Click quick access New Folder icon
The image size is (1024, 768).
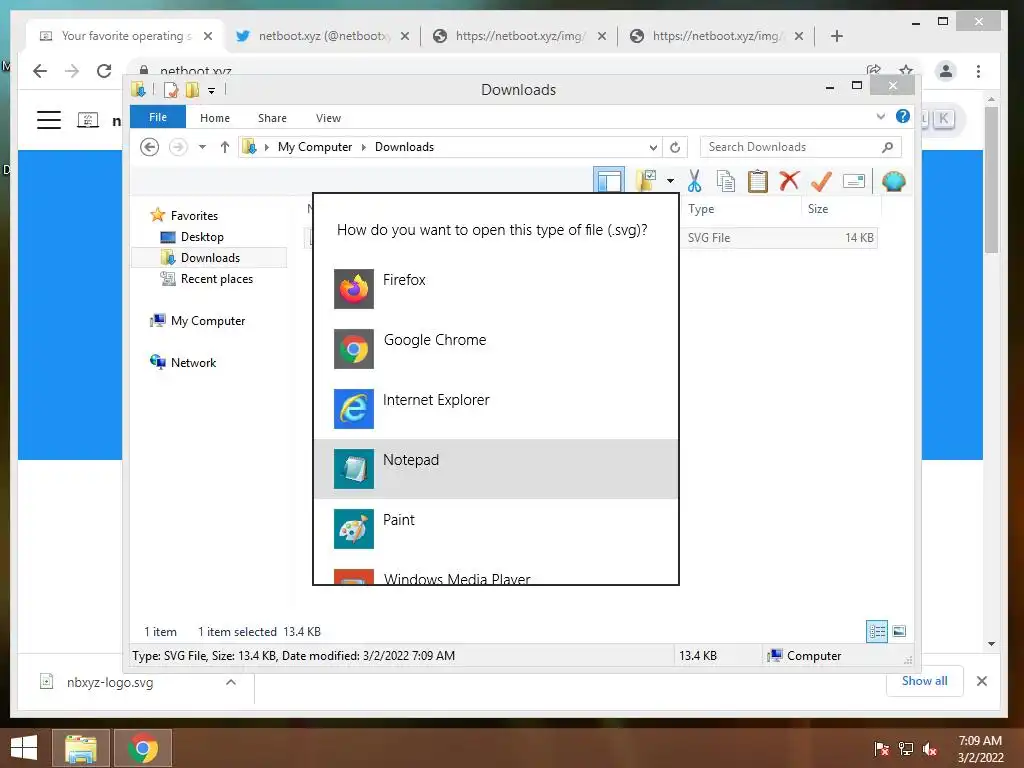[192, 90]
